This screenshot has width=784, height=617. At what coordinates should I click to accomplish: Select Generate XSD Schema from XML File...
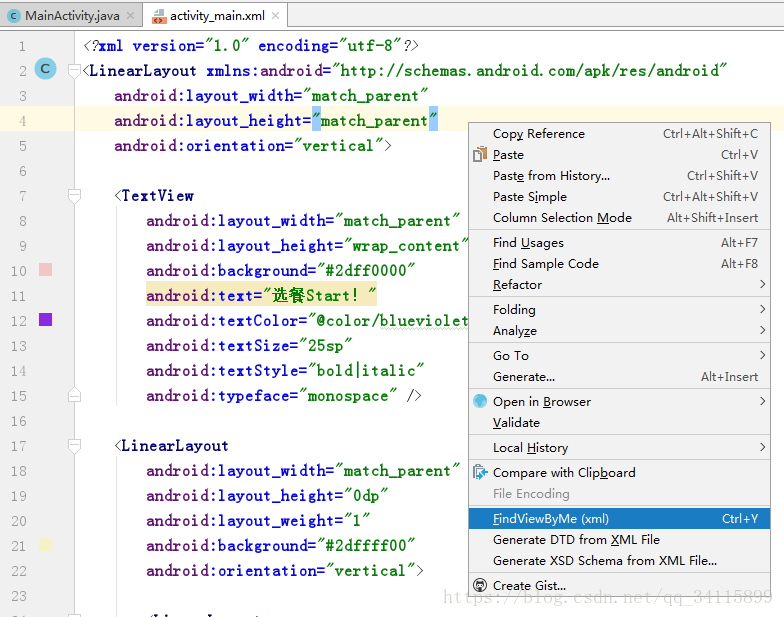click(x=620, y=560)
